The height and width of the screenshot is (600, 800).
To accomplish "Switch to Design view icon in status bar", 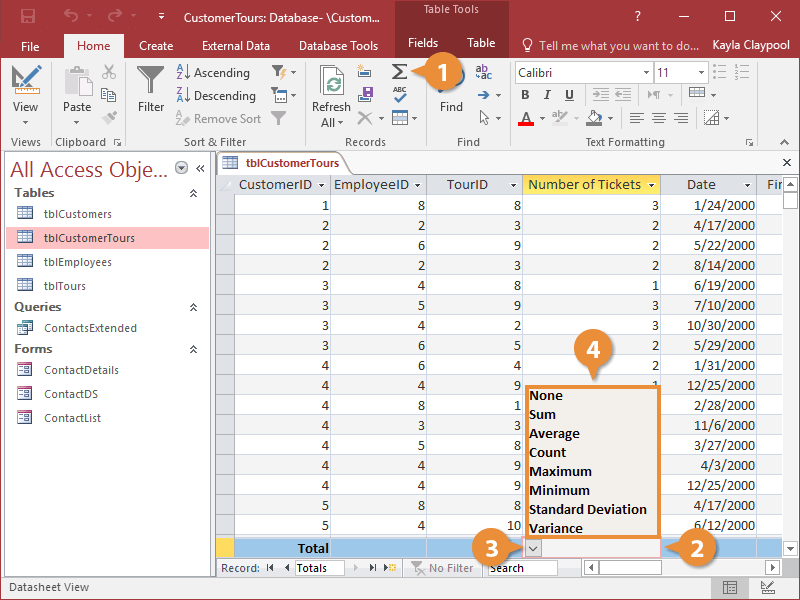I will coord(769,588).
